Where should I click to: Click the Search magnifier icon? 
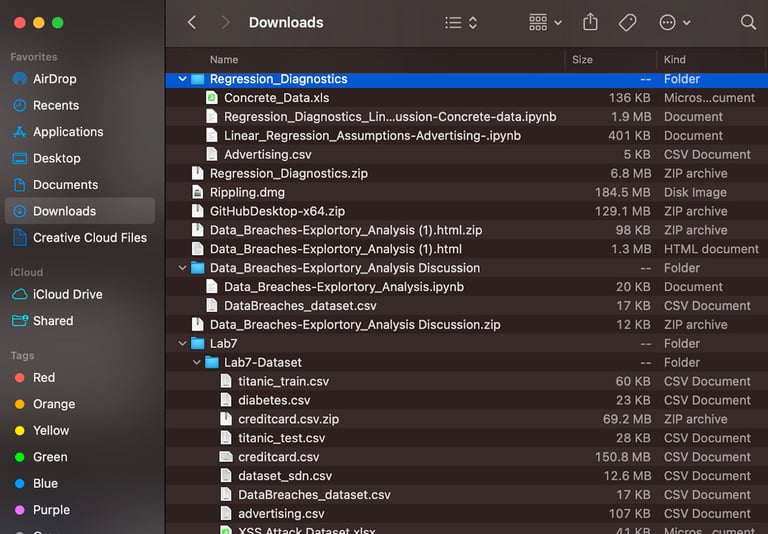click(x=748, y=22)
